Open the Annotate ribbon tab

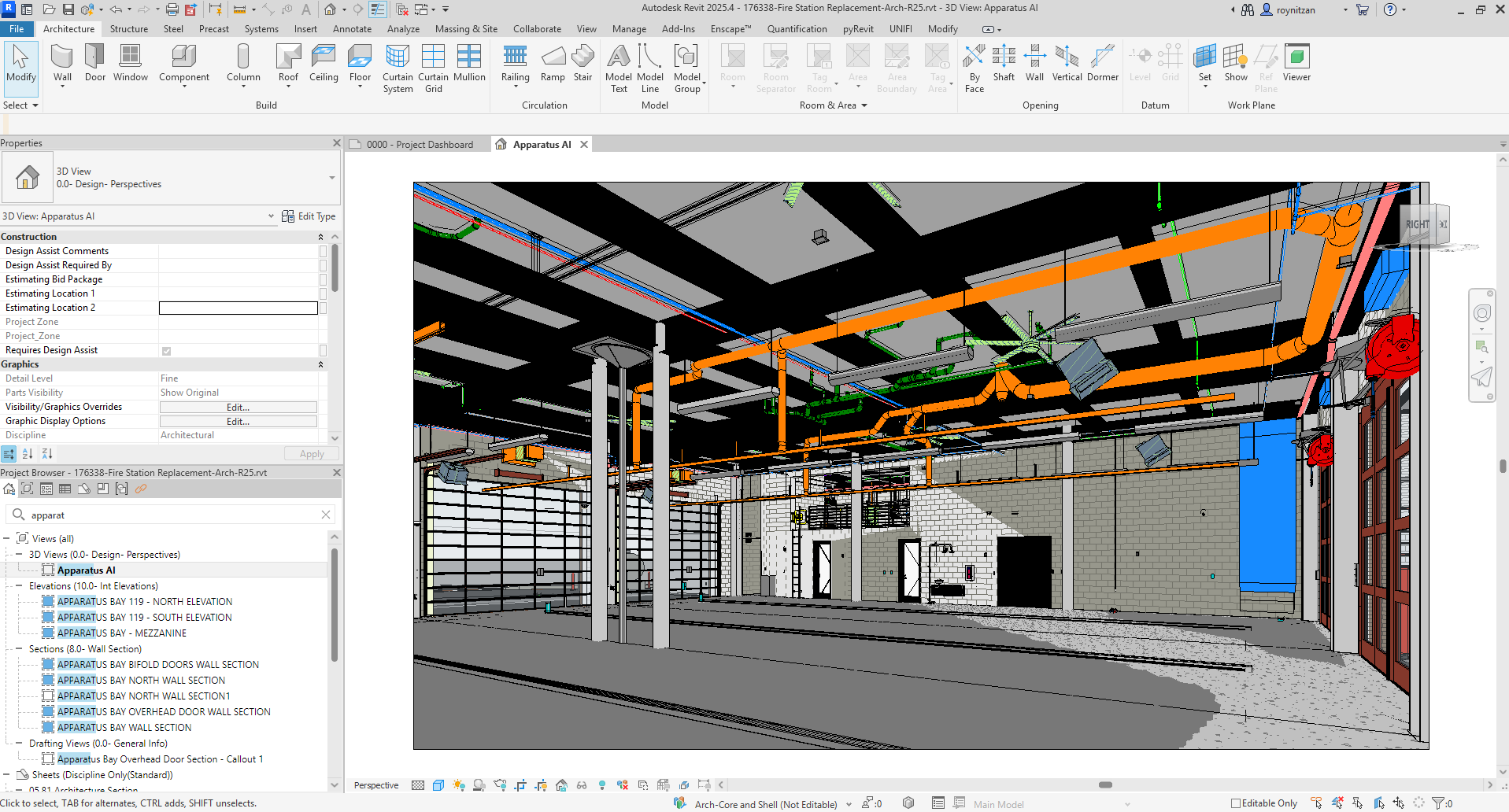tap(352, 29)
